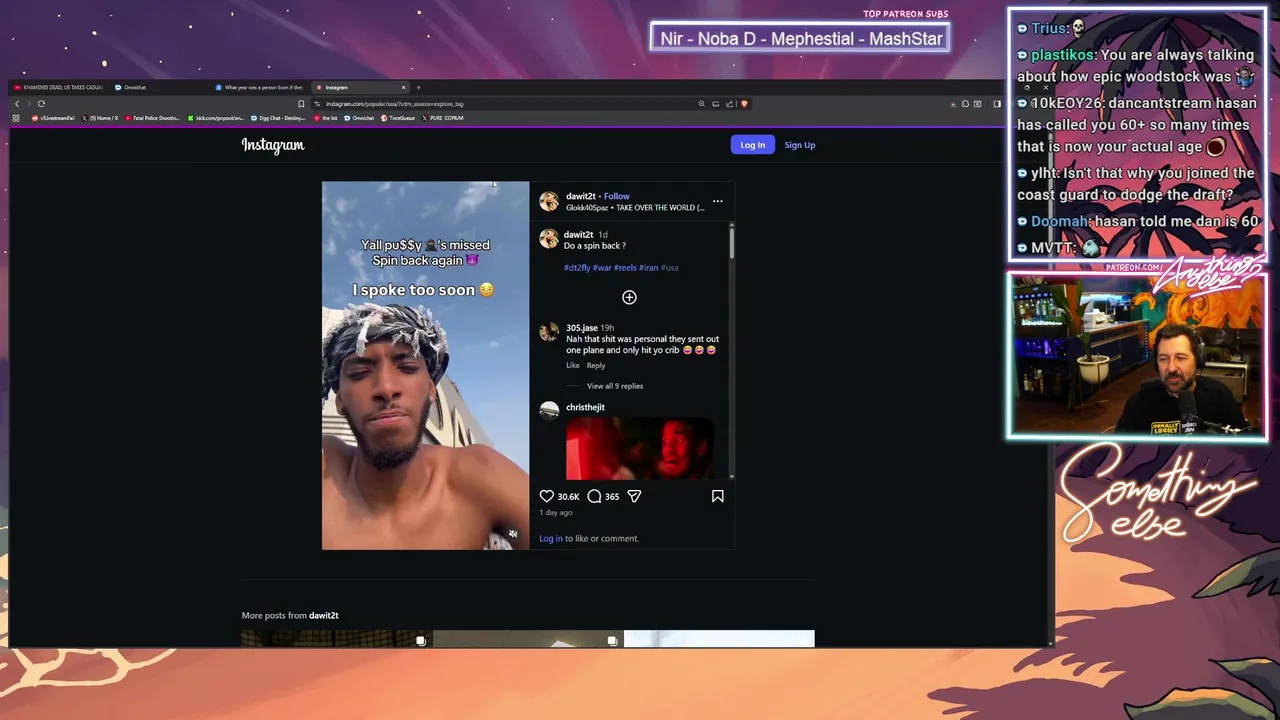Click the browser address bar URL
This screenshot has height=720, width=1280.
click(x=394, y=103)
